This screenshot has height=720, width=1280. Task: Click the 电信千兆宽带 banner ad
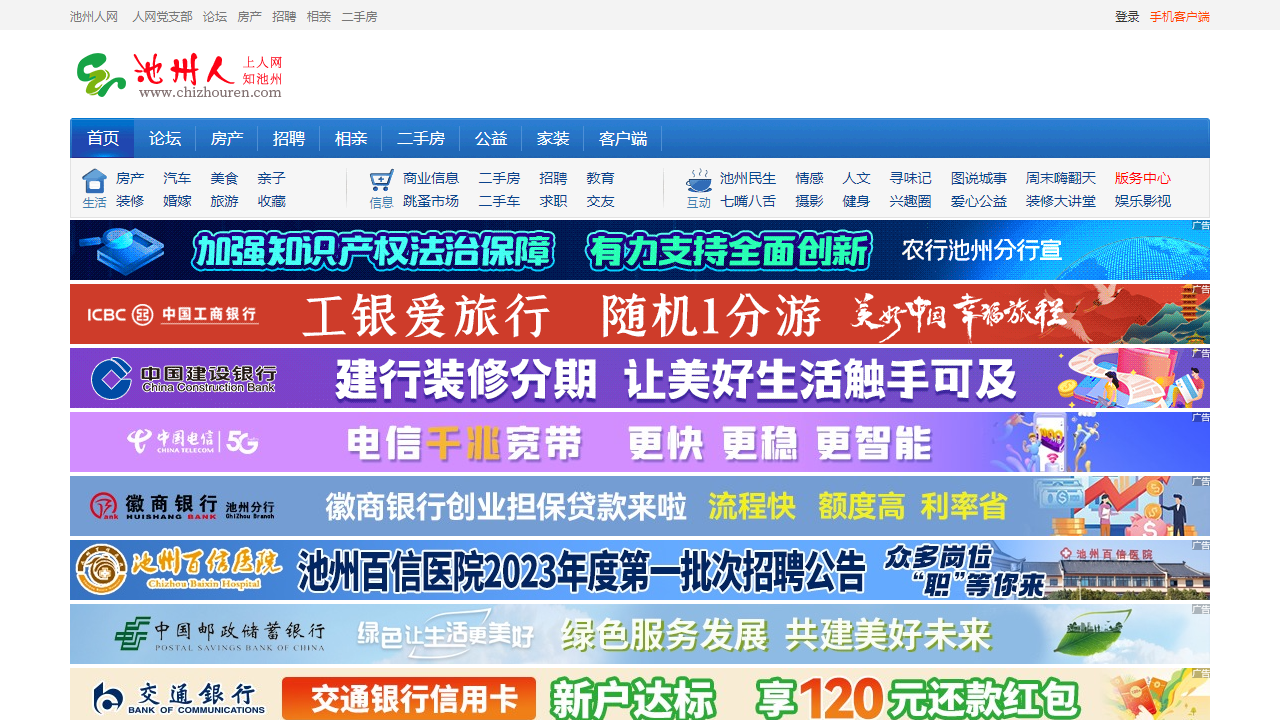coord(640,442)
